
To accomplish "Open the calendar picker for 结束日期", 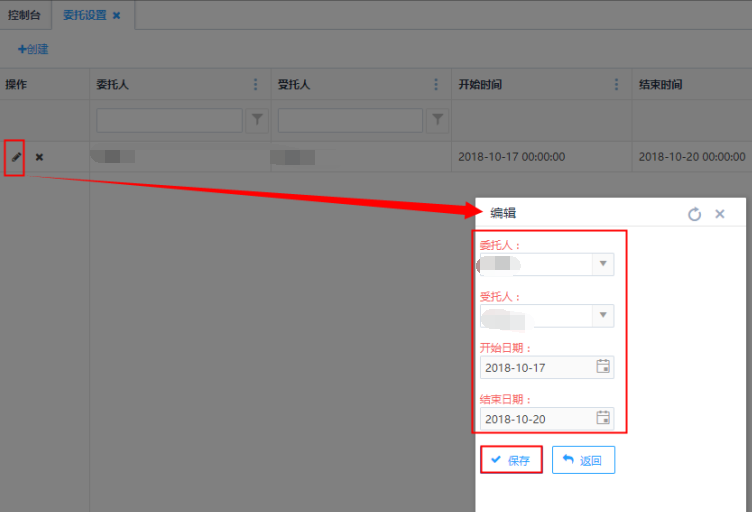I will tap(603, 418).
